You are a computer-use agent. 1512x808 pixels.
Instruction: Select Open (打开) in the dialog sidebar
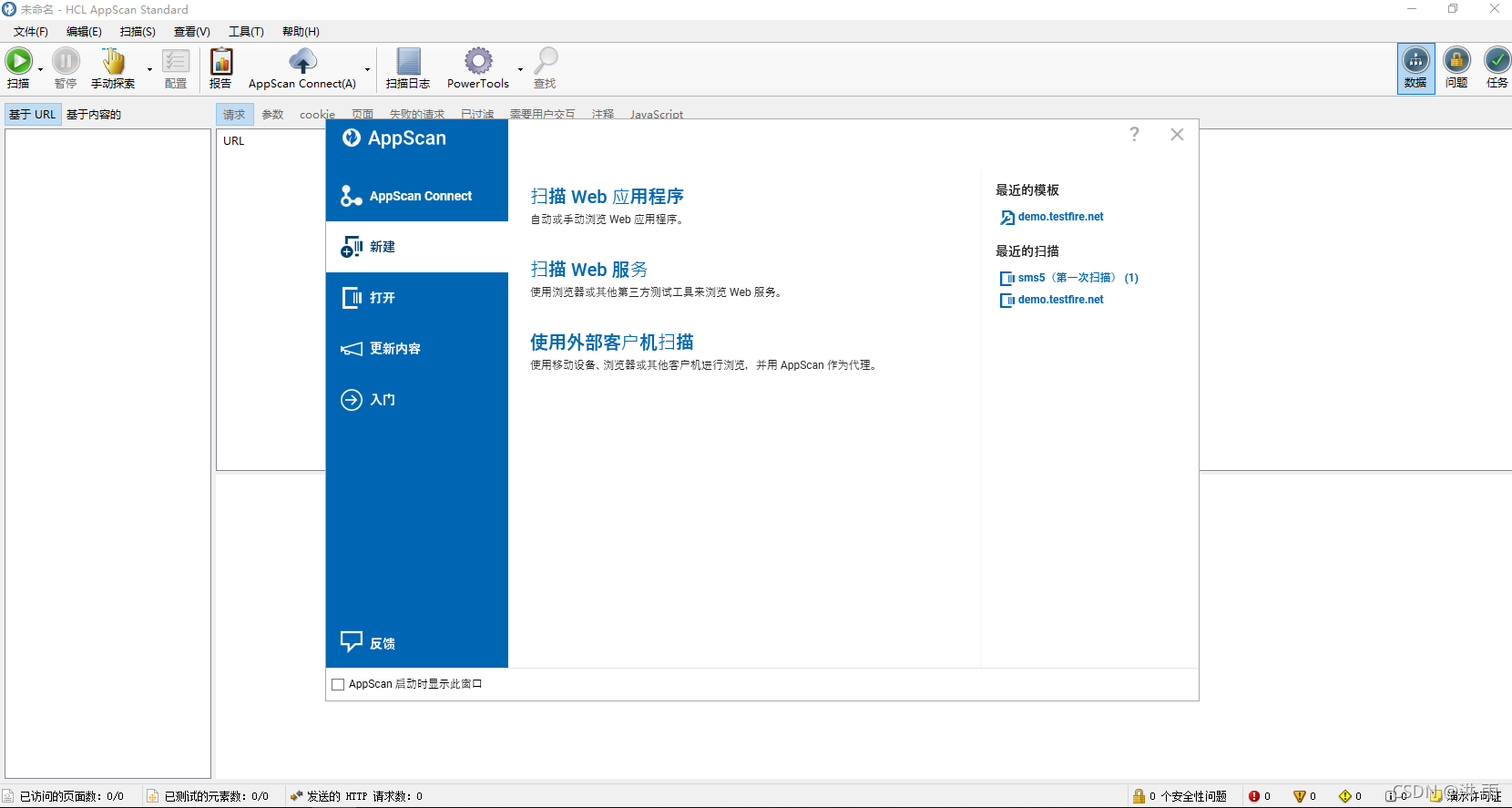tap(417, 298)
